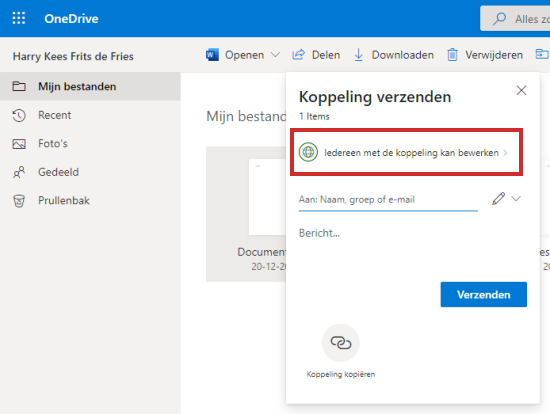Click the Koppeling verzenden title
Screen dimensions: 550x414
pyautogui.click(x=375, y=97)
